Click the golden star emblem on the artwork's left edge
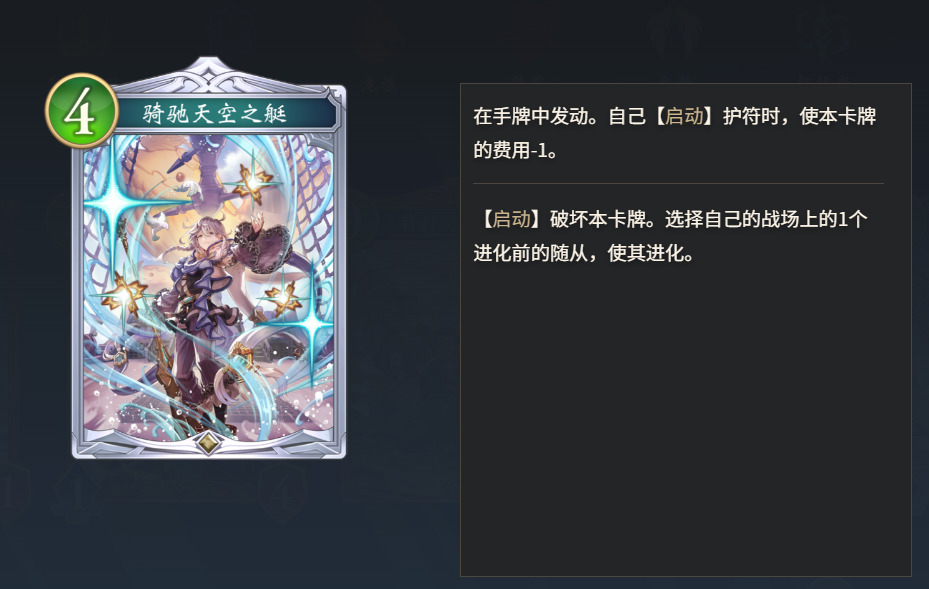This screenshot has height=589, width=929. [124, 294]
